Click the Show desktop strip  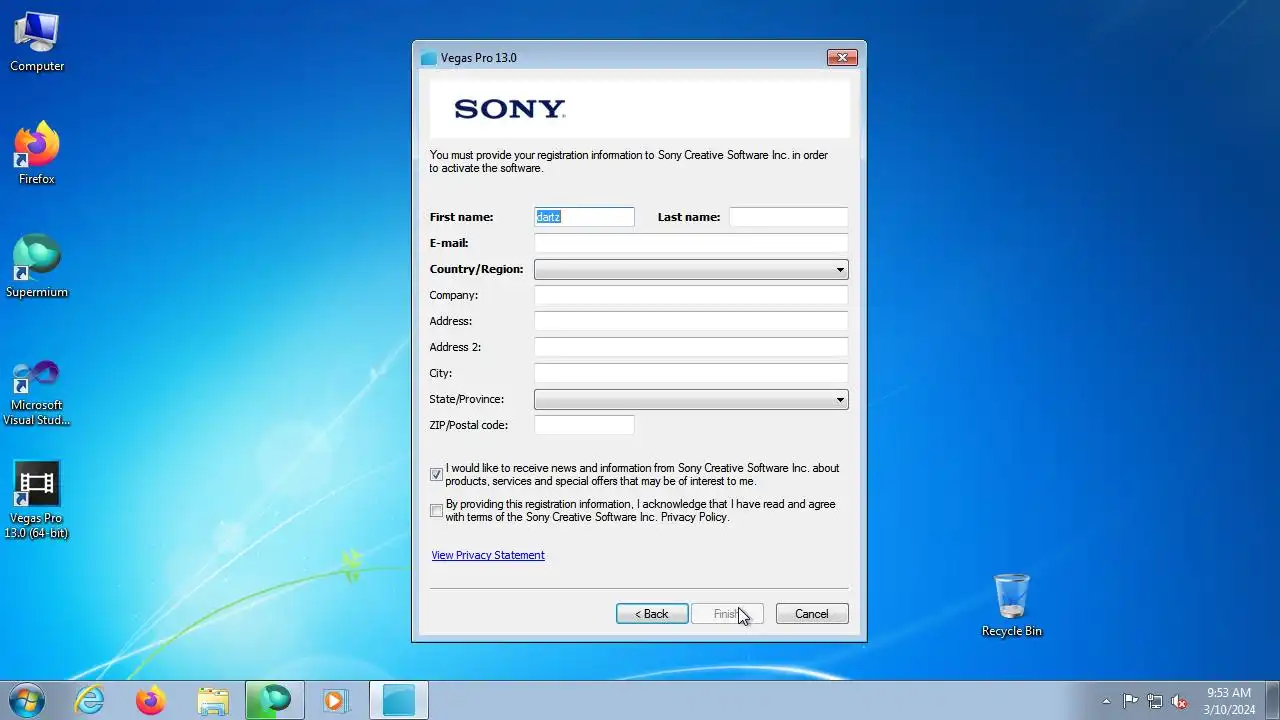1272,700
